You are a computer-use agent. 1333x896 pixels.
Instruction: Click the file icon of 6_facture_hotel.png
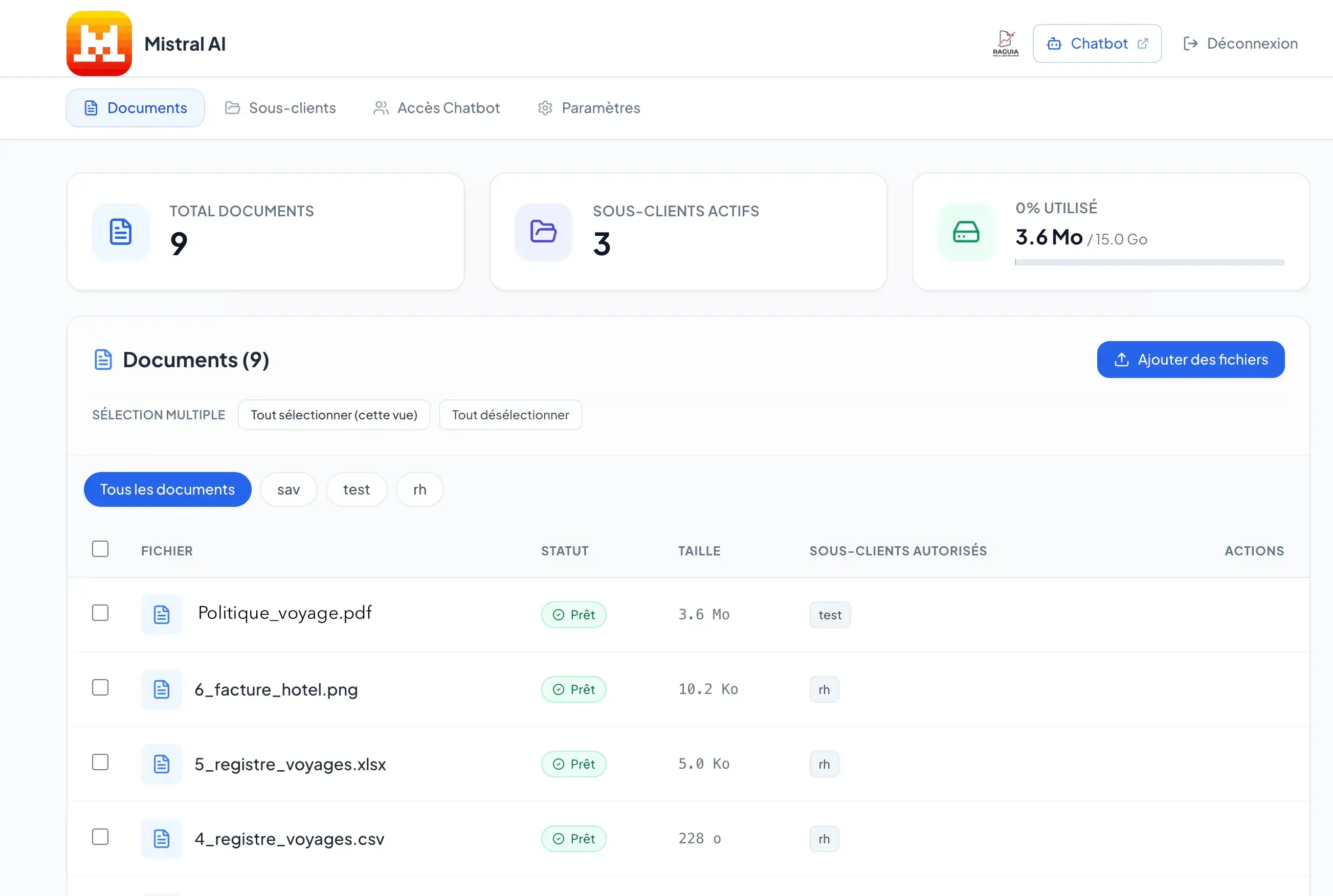162,690
